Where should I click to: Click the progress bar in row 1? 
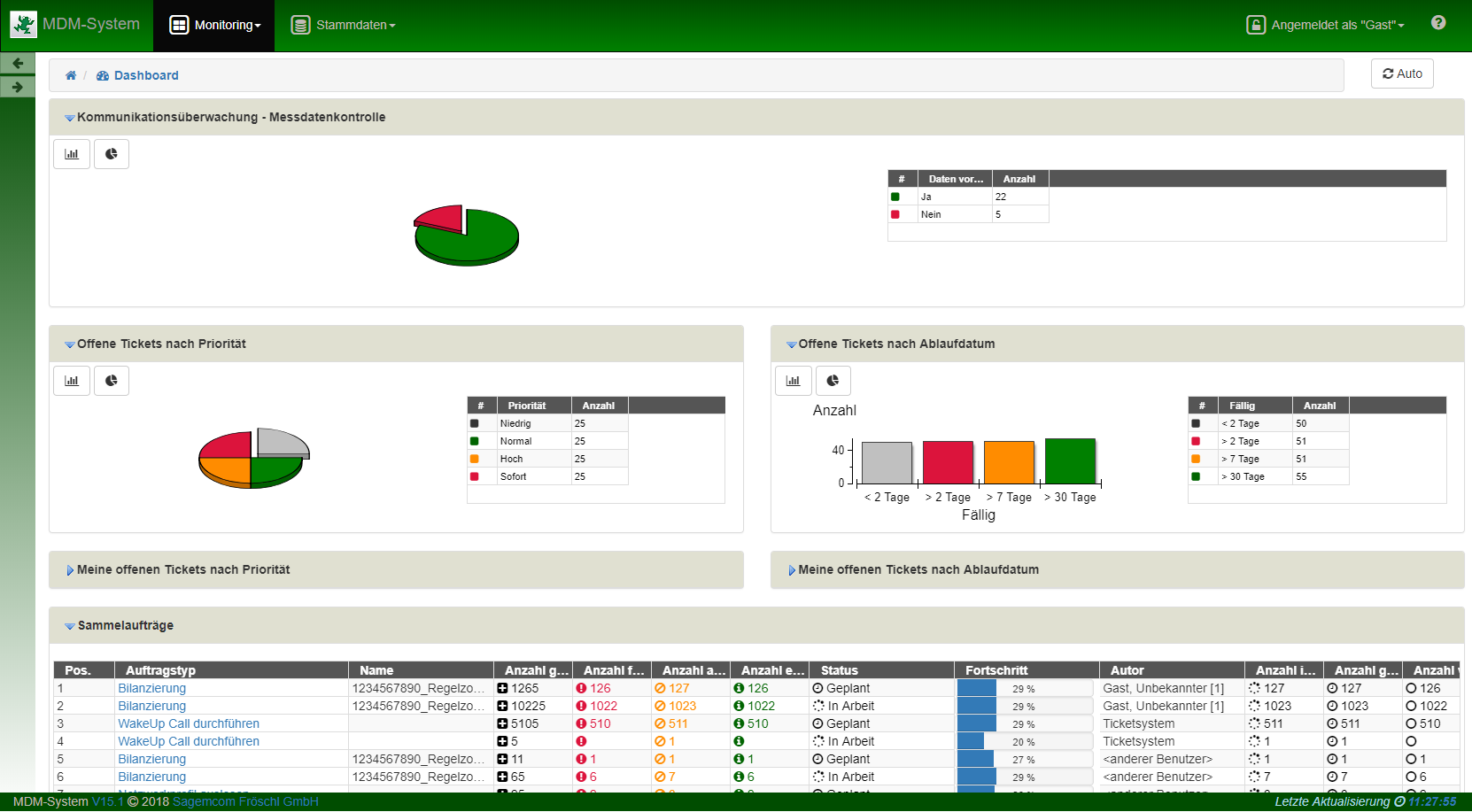point(1025,688)
